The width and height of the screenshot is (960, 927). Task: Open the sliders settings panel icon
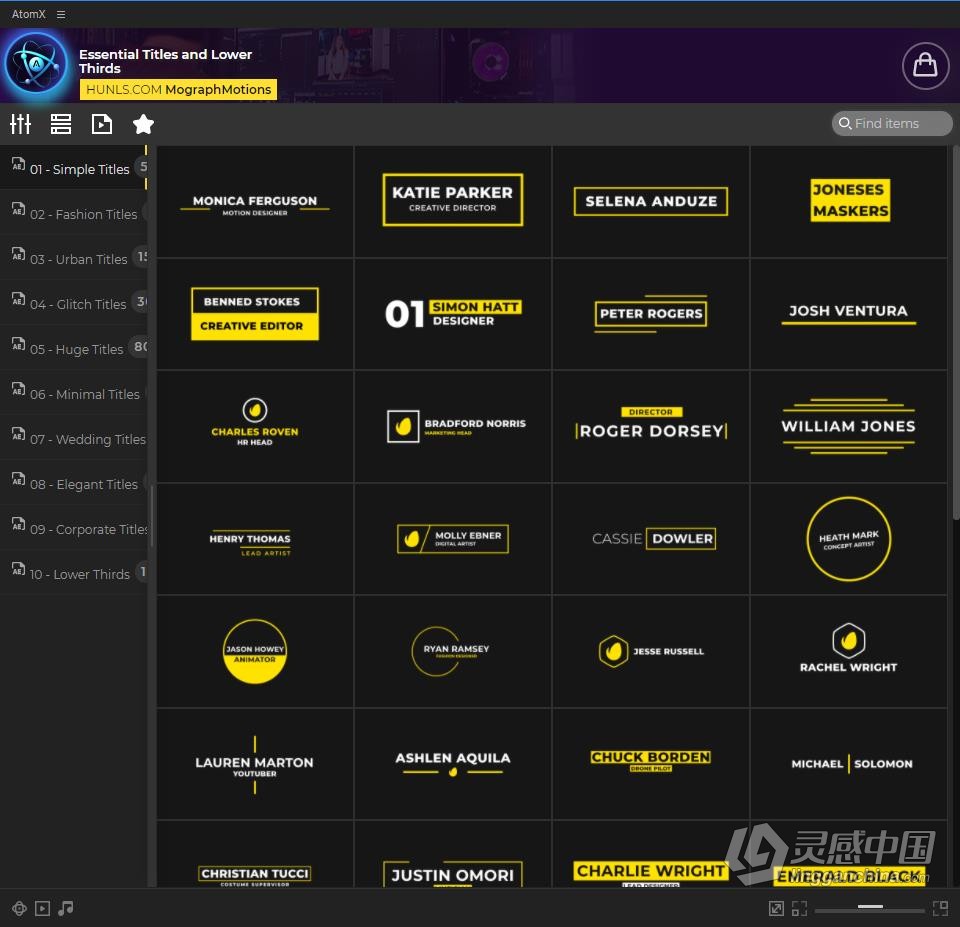click(x=20, y=124)
